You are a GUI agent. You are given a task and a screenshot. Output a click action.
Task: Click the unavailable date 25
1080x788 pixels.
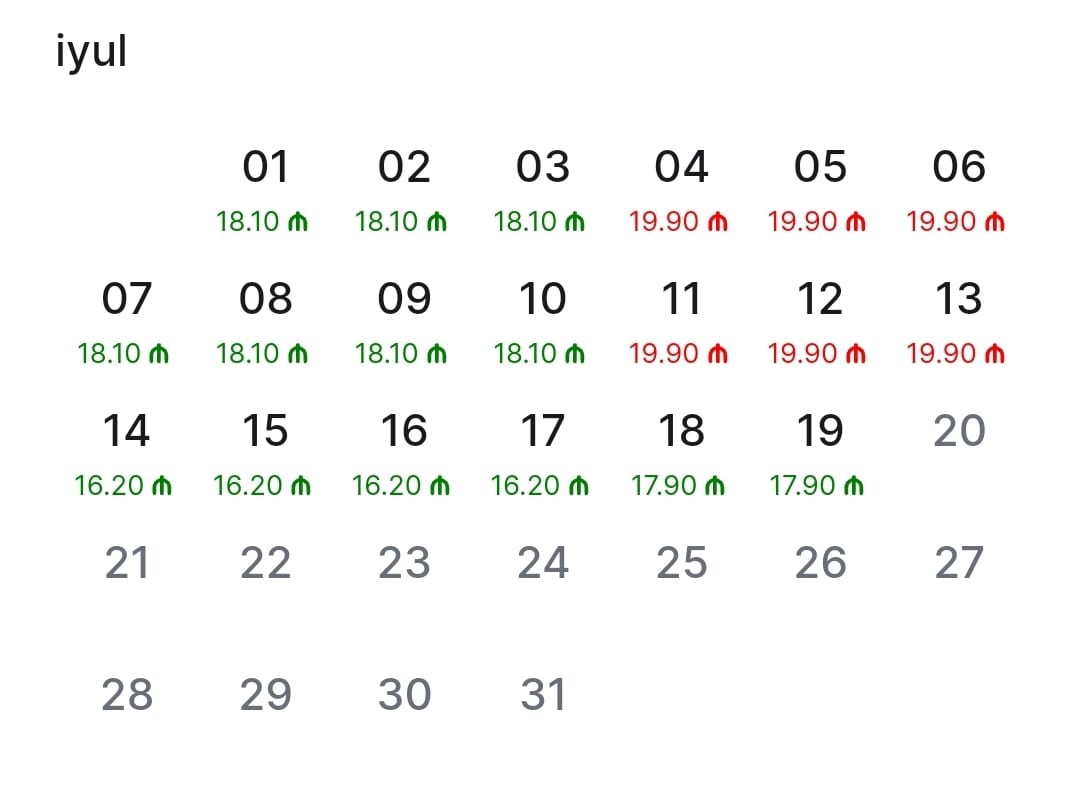point(681,563)
